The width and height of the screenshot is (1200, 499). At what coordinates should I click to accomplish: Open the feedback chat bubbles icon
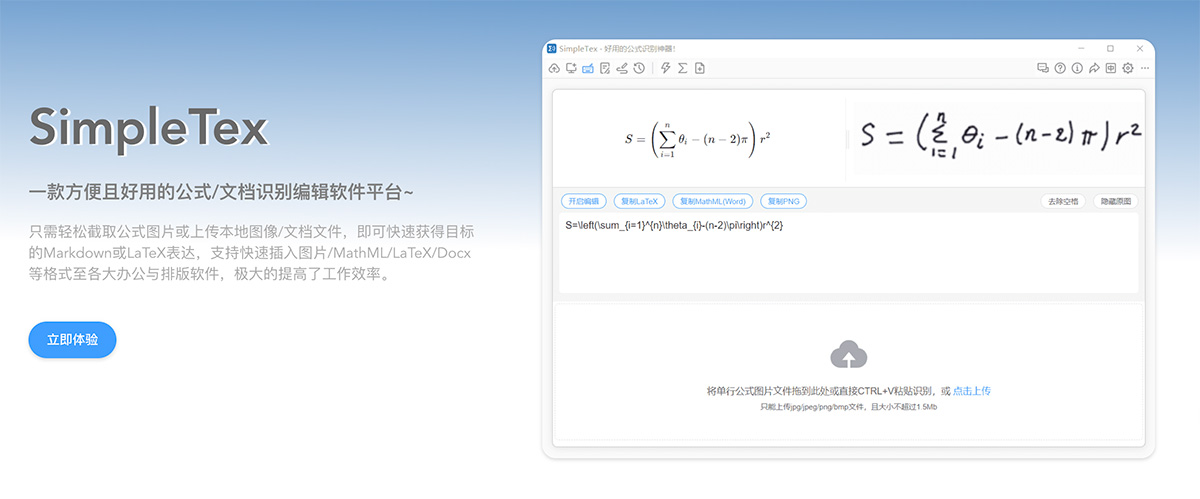[1043, 68]
